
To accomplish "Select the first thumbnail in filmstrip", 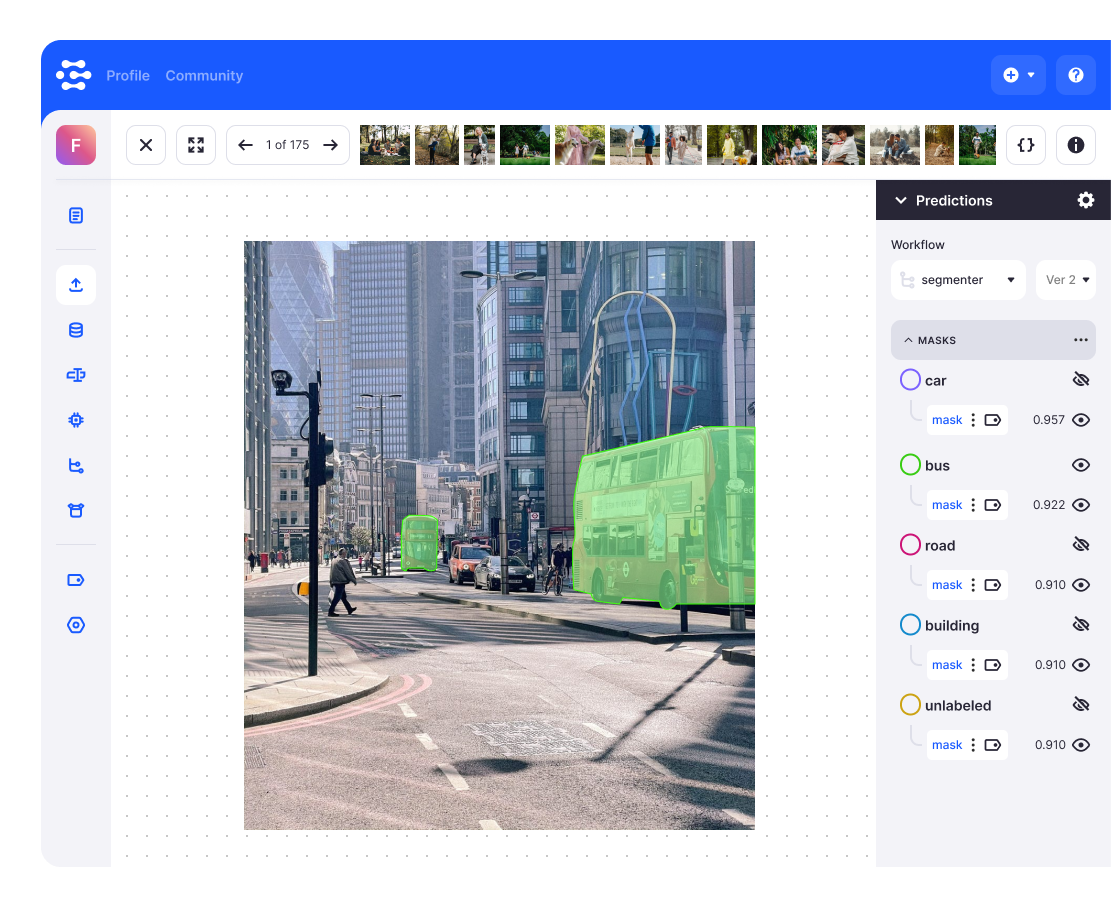I will click(x=385, y=145).
